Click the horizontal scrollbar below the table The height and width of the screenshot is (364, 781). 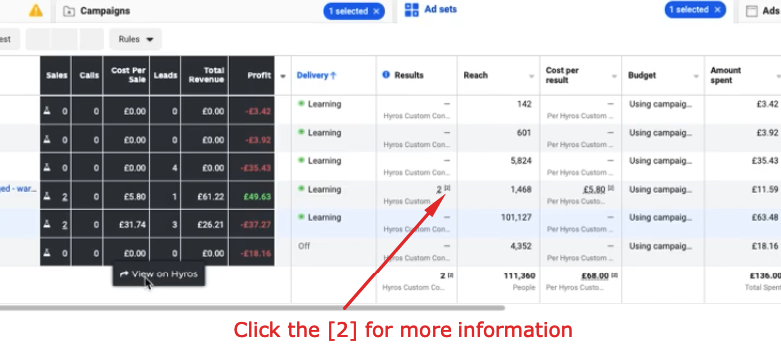252,308
